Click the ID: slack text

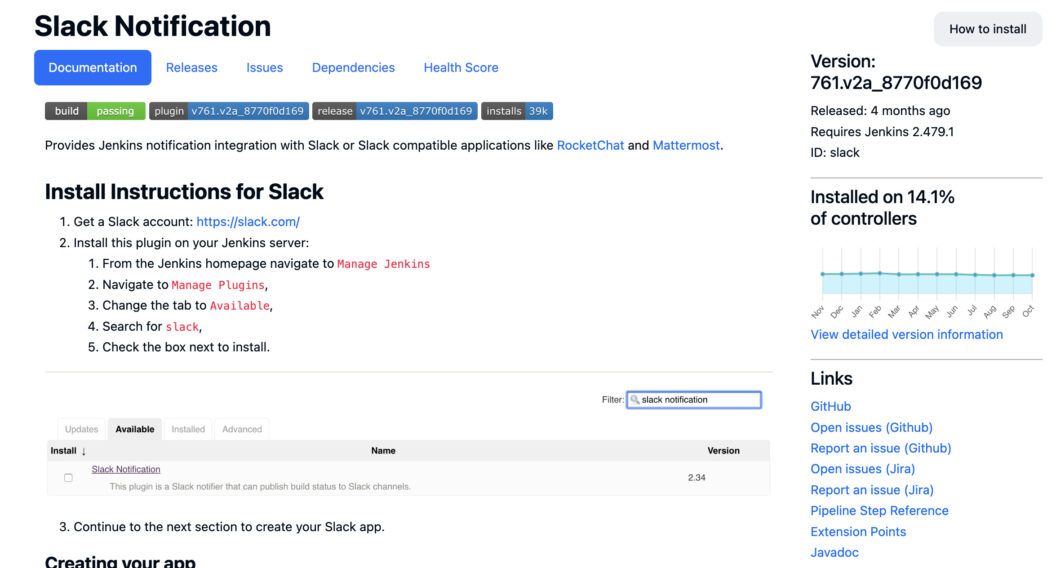(834, 153)
